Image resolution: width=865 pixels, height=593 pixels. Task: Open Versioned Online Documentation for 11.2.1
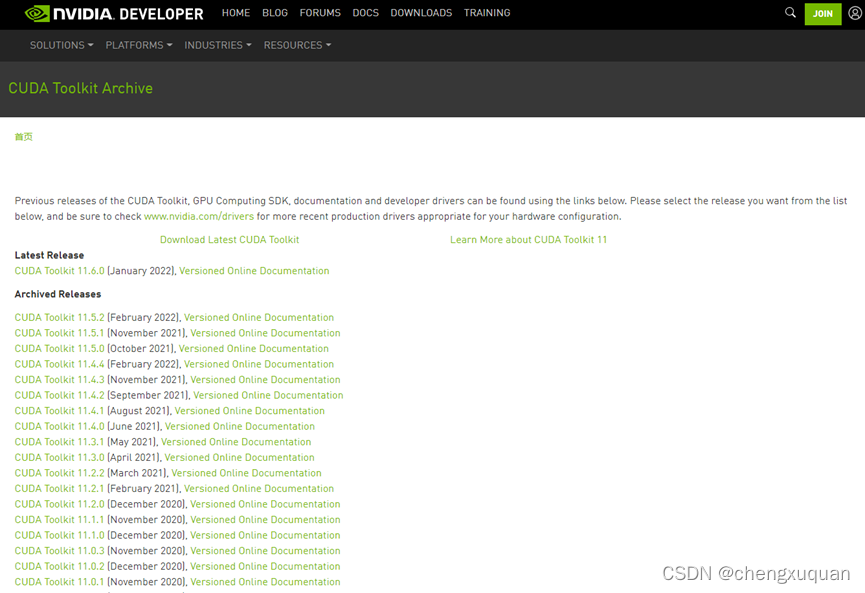point(259,489)
